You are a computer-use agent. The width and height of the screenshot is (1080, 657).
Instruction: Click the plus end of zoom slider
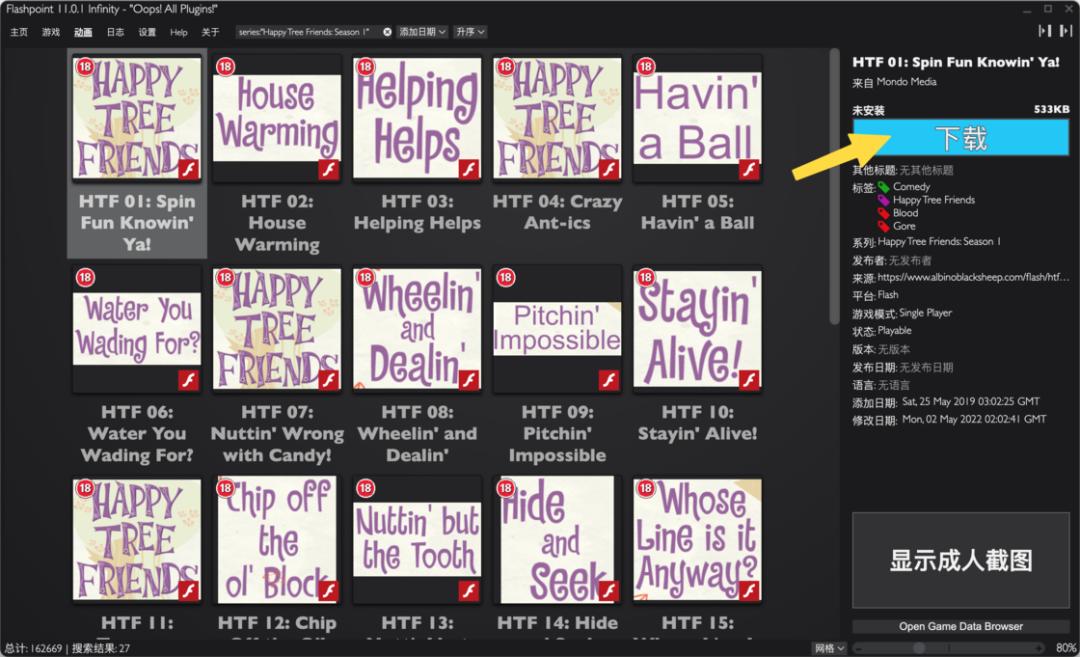click(1039, 648)
